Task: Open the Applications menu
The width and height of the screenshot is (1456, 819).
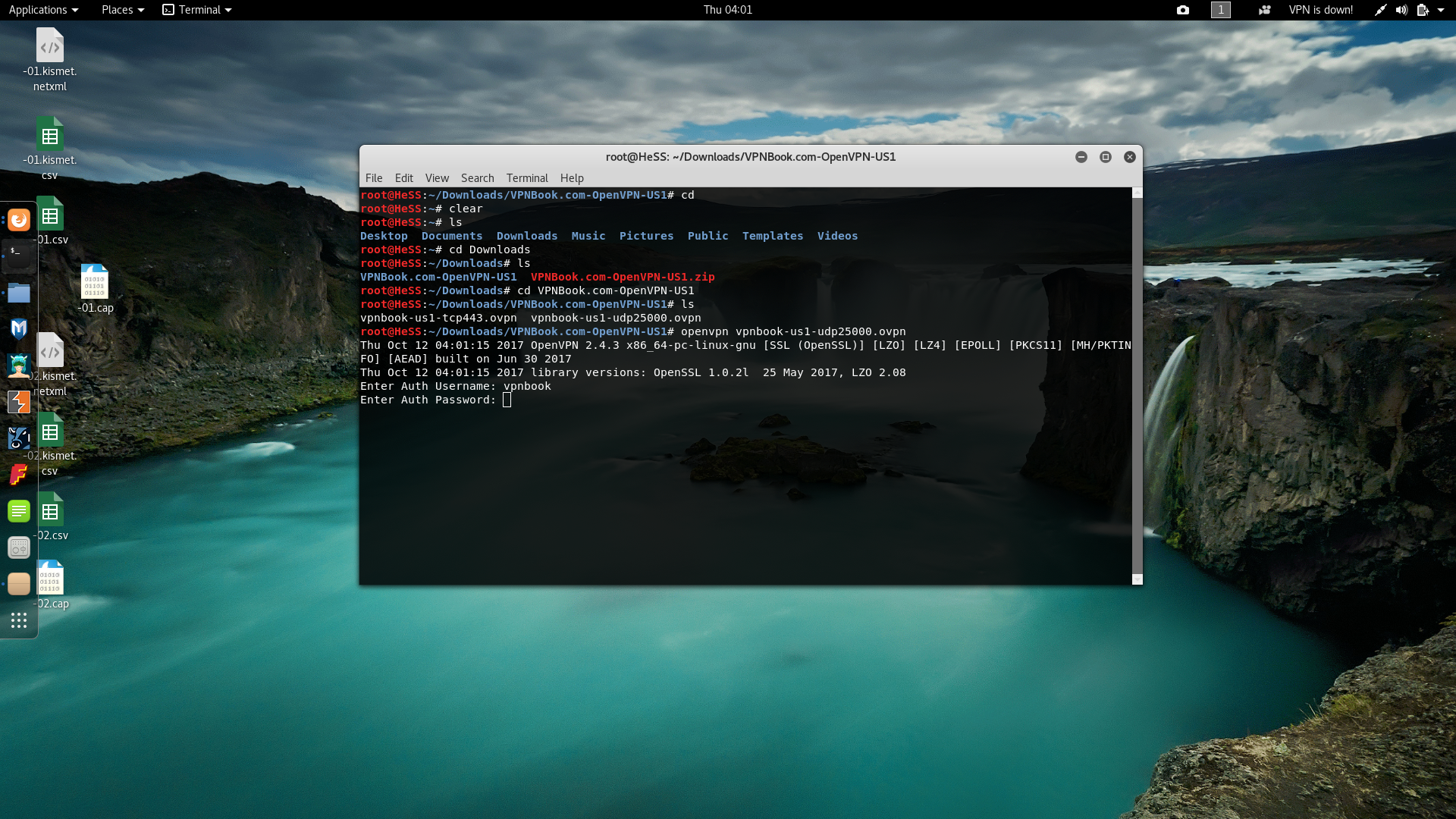Action: (43, 10)
